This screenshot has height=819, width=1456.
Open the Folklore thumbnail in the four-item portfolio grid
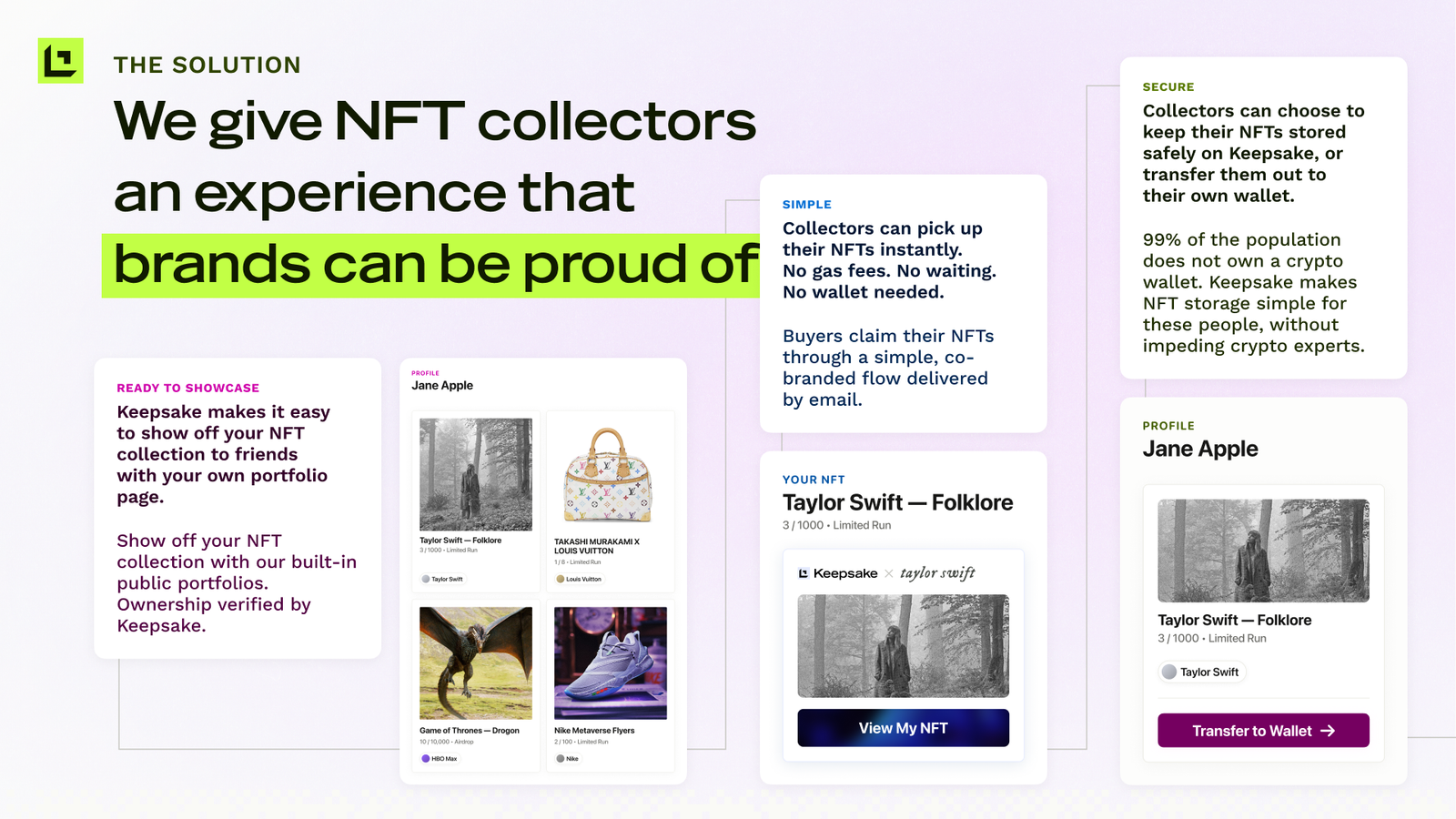[476, 474]
